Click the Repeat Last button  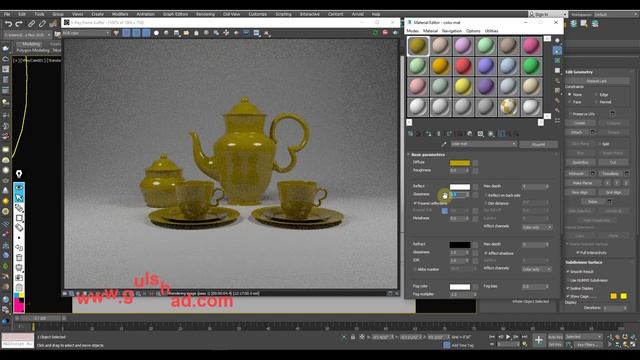(x=596, y=81)
